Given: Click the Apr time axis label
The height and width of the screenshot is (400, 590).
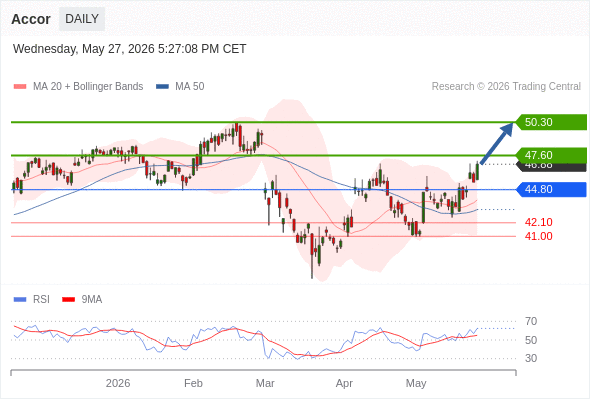Looking at the screenshot, I should click(x=344, y=383).
